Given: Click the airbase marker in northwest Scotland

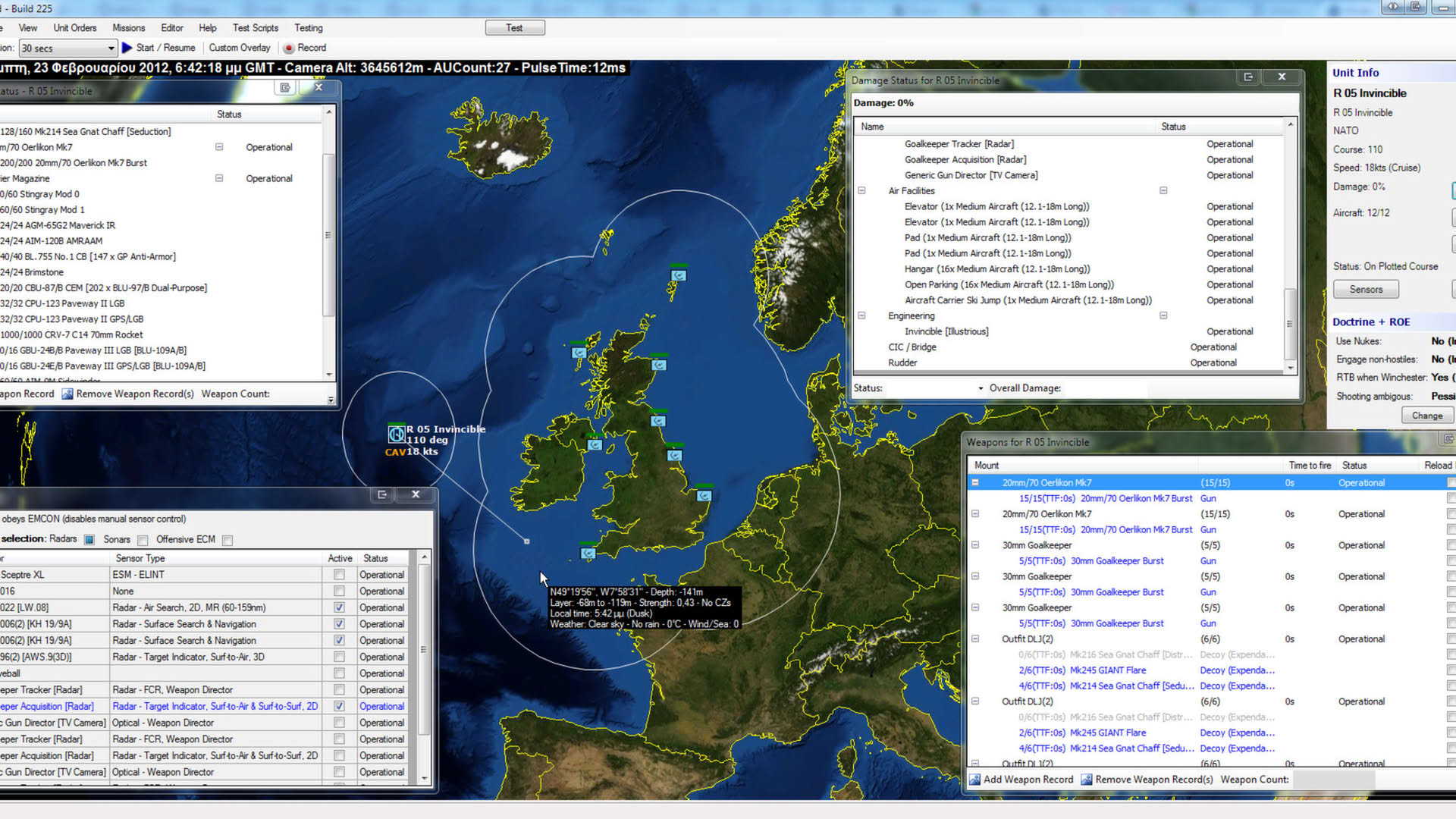Looking at the screenshot, I should pyautogui.click(x=579, y=353).
